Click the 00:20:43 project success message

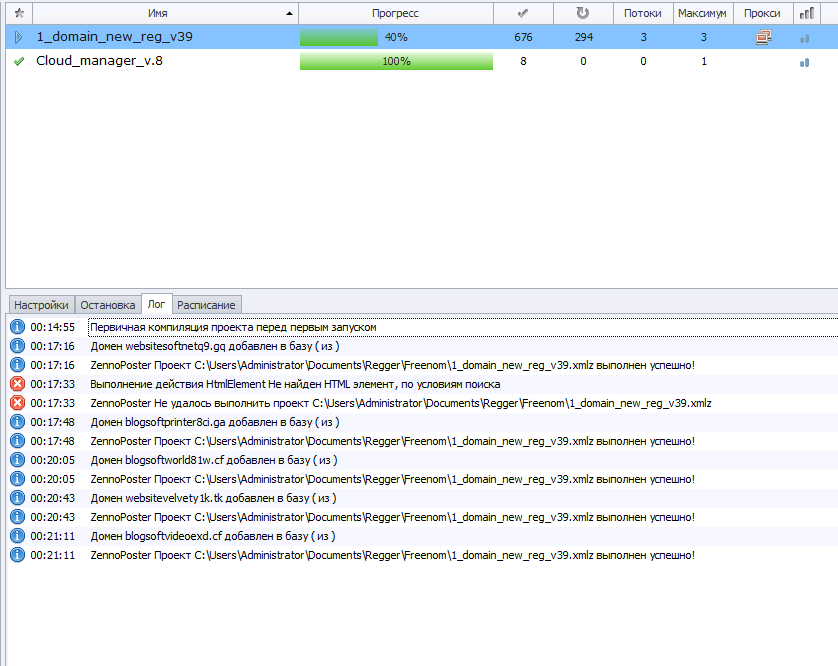(392, 517)
